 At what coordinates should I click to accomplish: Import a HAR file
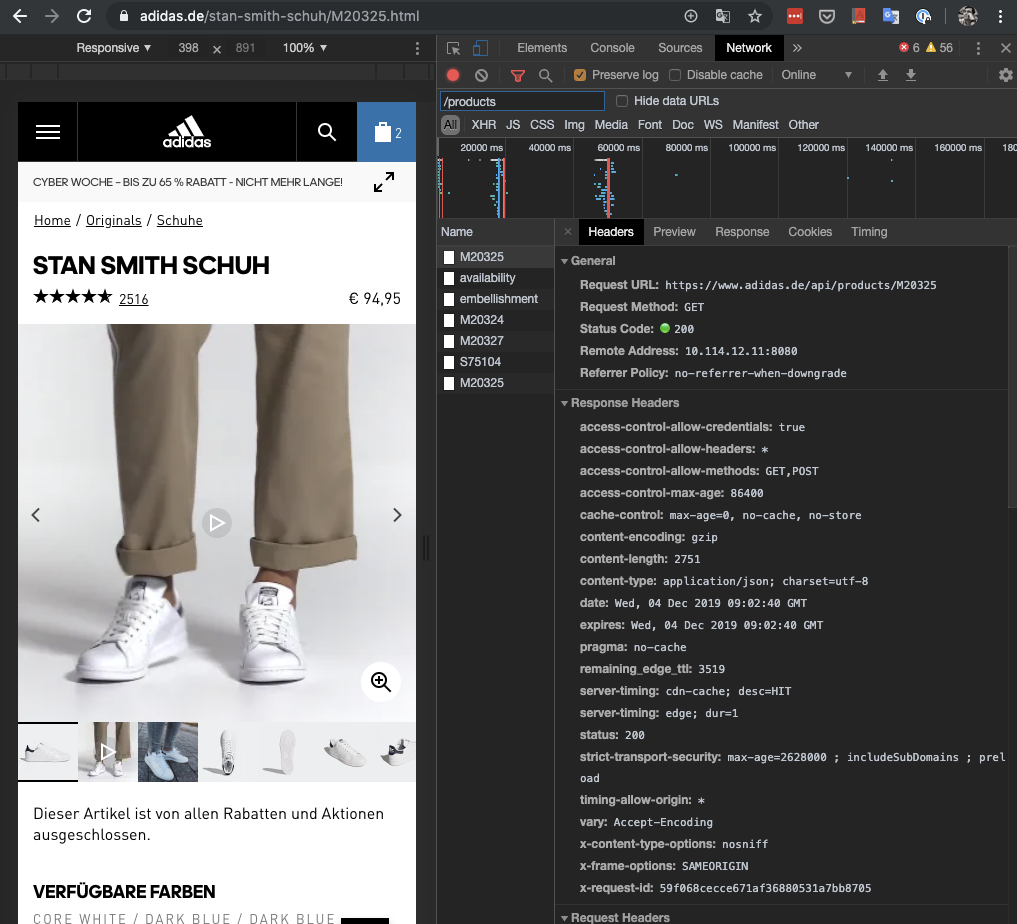(x=883, y=75)
